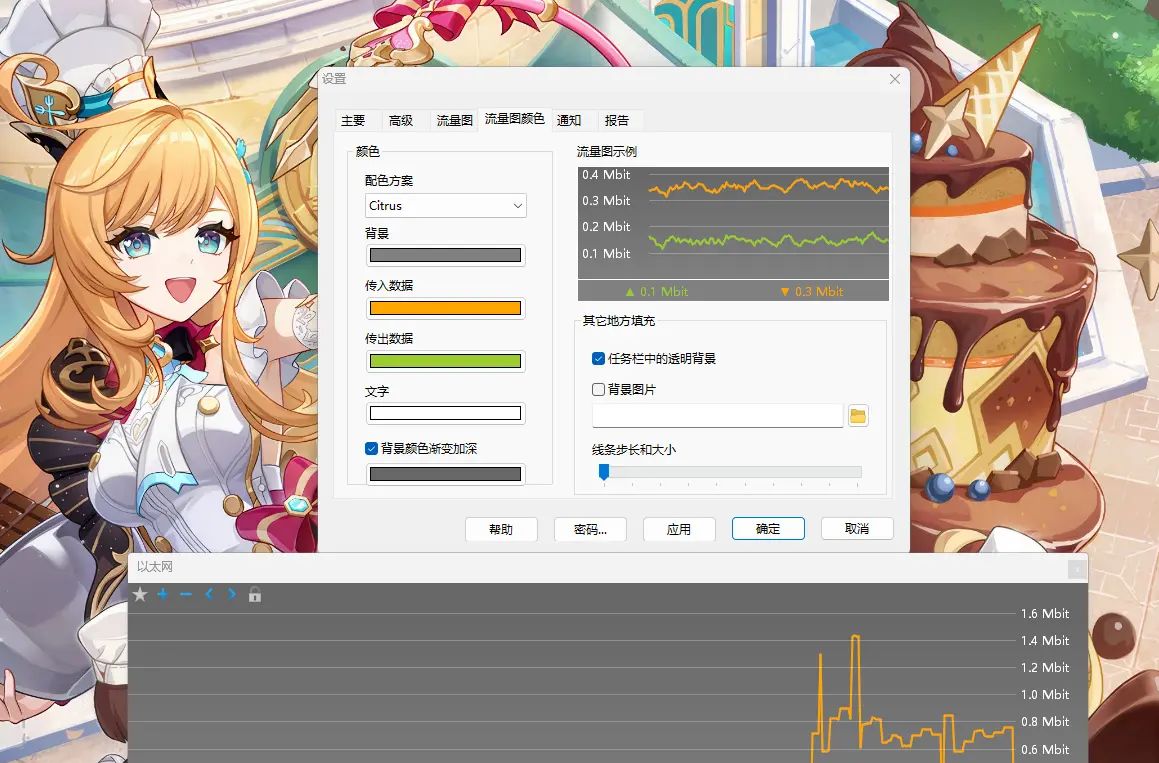
Task: Click the 0.1 Mbit axis label in preview
Action: click(606, 253)
